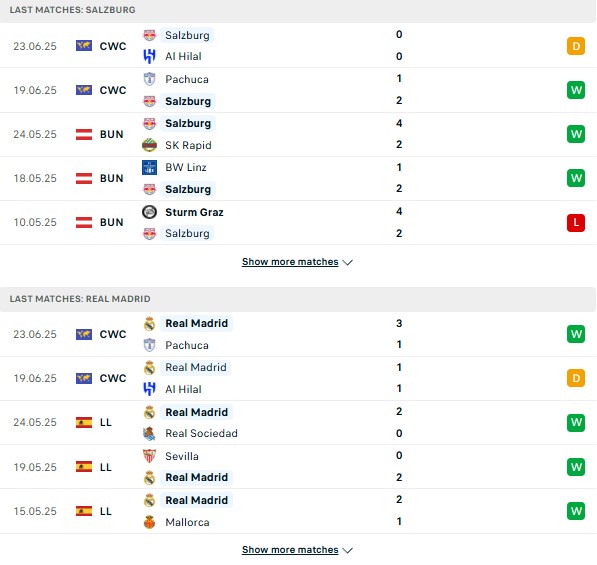This screenshot has height=565, width=597.
Task: Click chevron beside Real Madrid's Show more matches
Action: 348,551
